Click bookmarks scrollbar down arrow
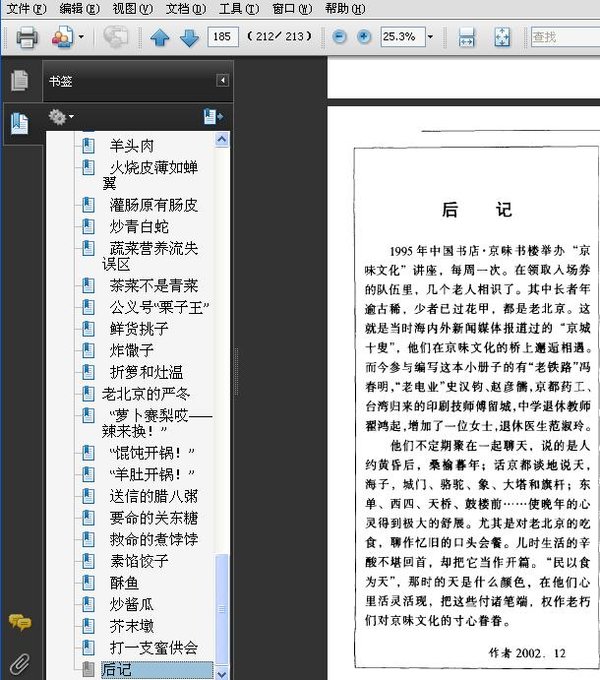This screenshot has height=680, width=600. click(x=222, y=673)
